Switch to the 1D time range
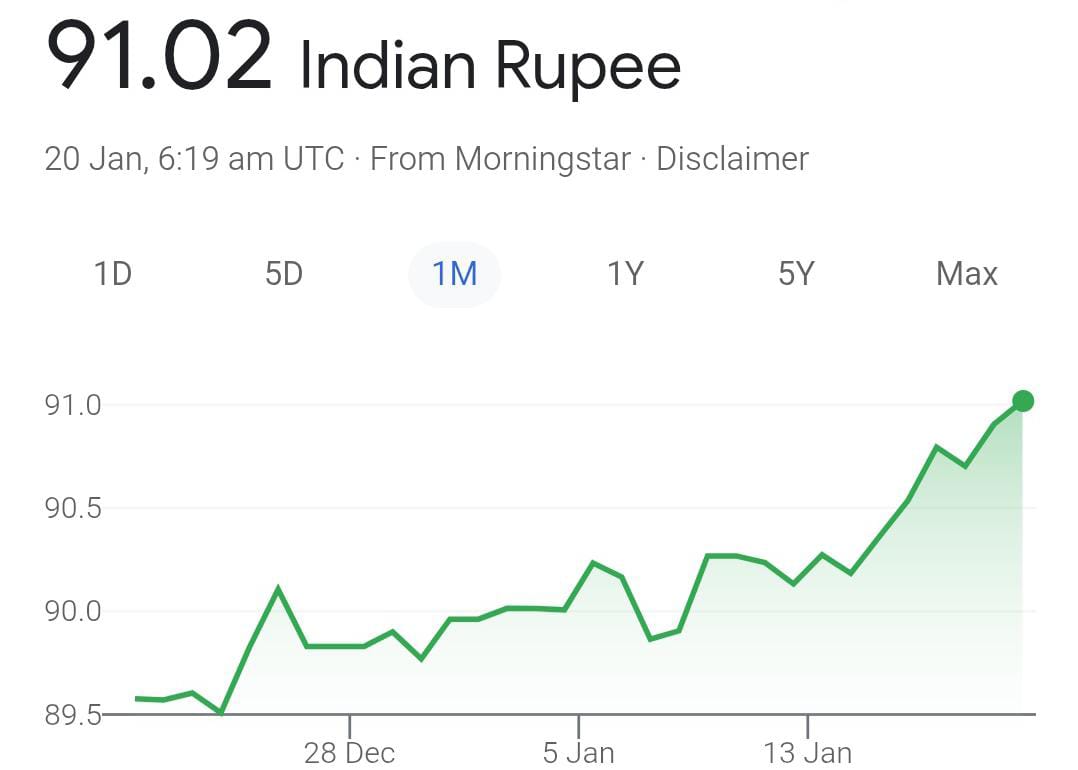Screen dimensions: 1078x770 [113, 274]
